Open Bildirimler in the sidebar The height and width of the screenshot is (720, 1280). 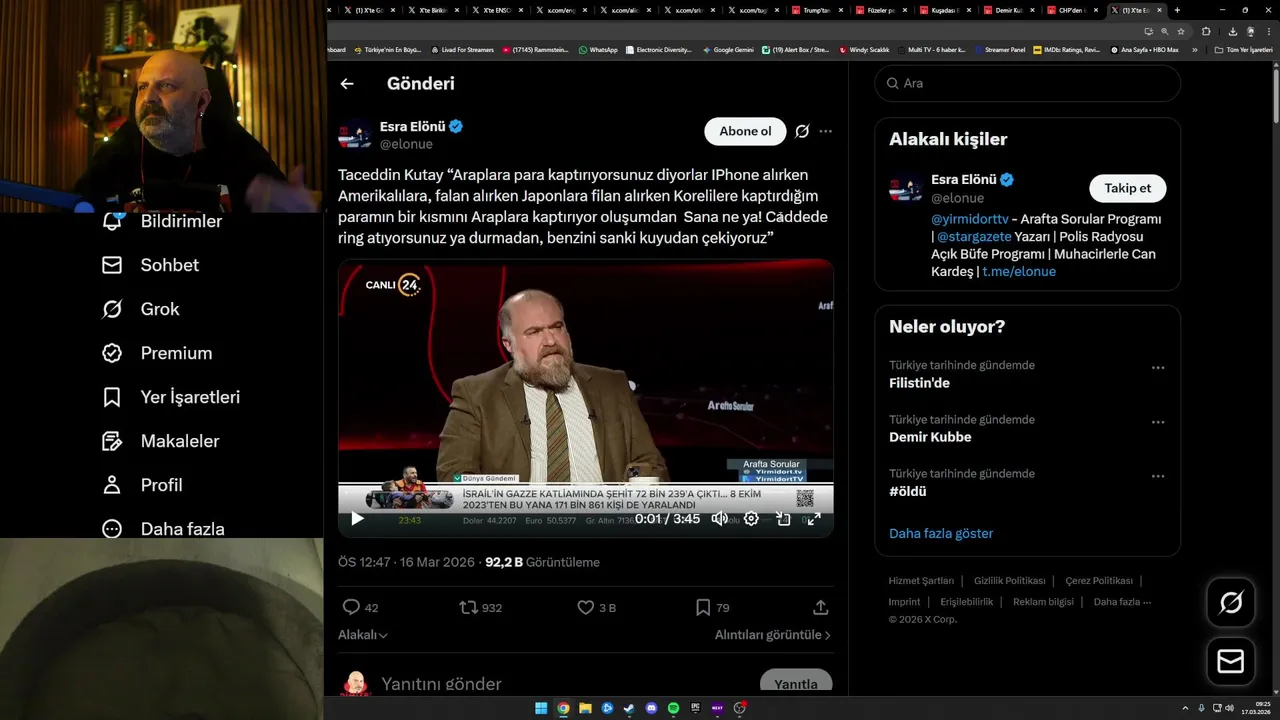tap(162, 221)
